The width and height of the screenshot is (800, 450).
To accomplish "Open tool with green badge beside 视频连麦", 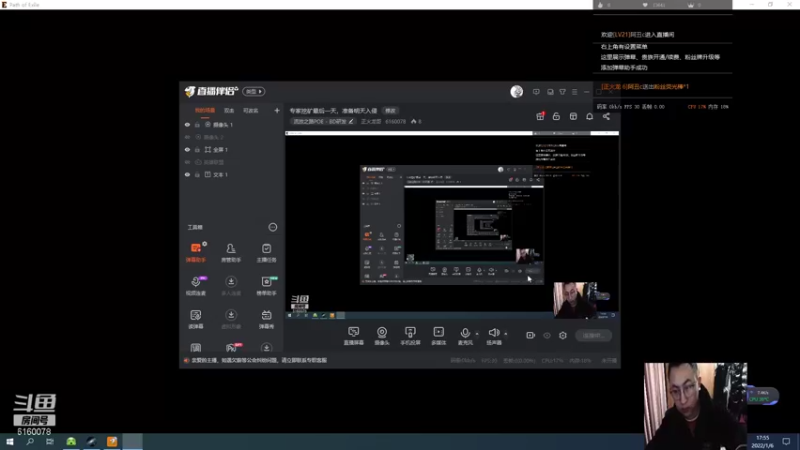I will pyautogui.click(x=266, y=286).
